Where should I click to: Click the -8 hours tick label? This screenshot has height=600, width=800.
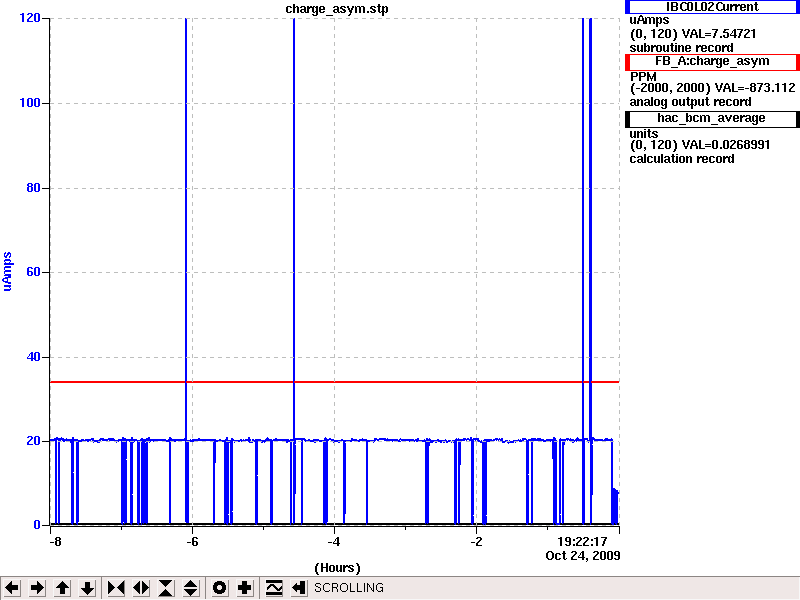[x=55, y=542]
